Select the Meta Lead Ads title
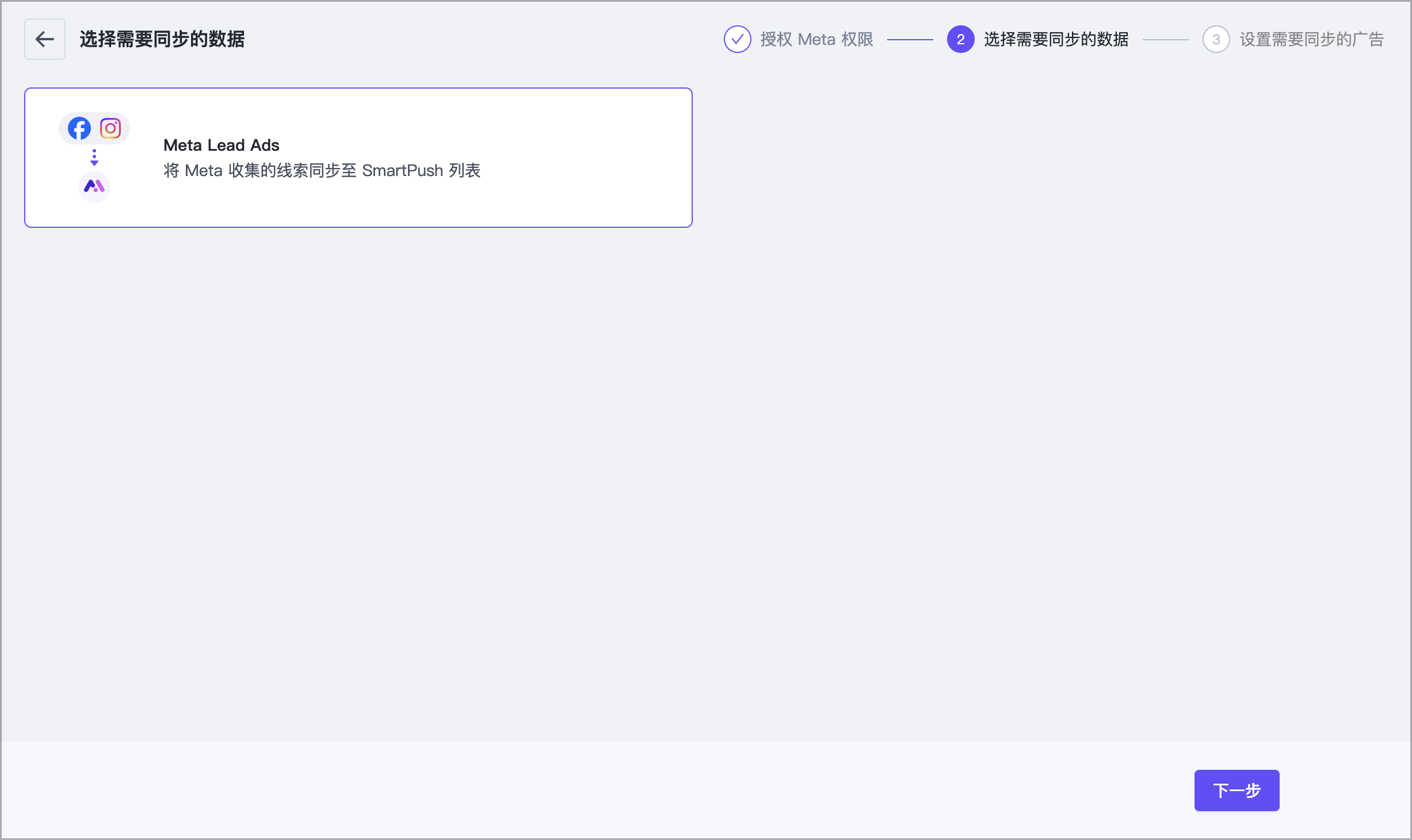The height and width of the screenshot is (840, 1412). coord(222,145)
